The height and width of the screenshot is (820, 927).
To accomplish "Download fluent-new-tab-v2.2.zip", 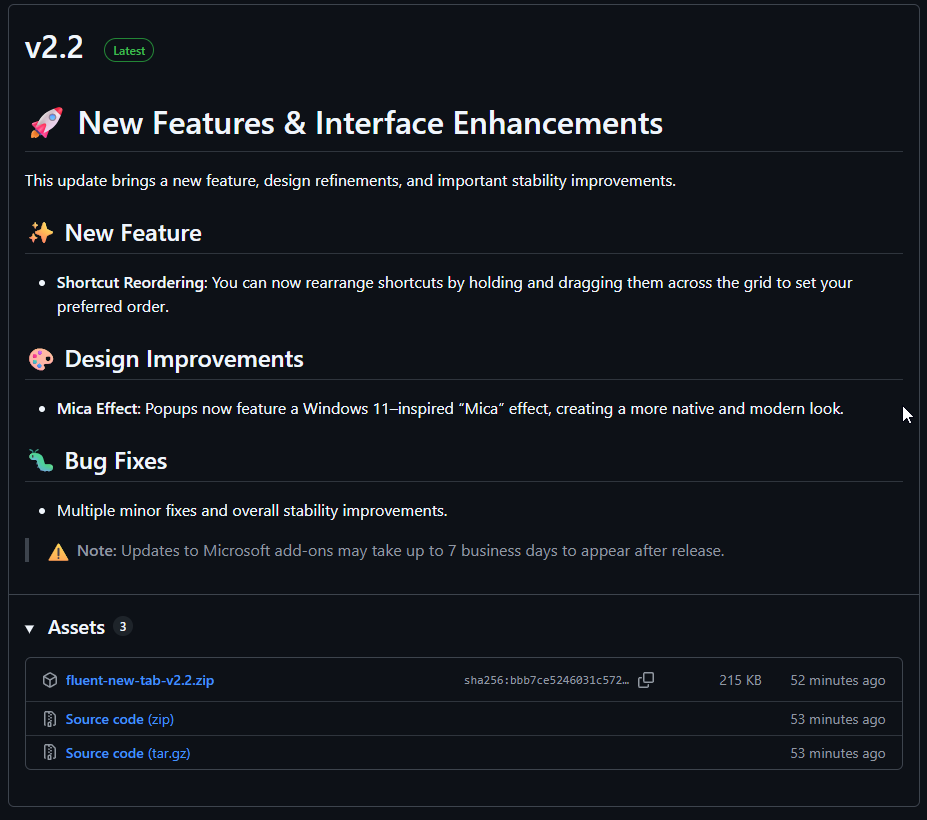I will 140,680.
